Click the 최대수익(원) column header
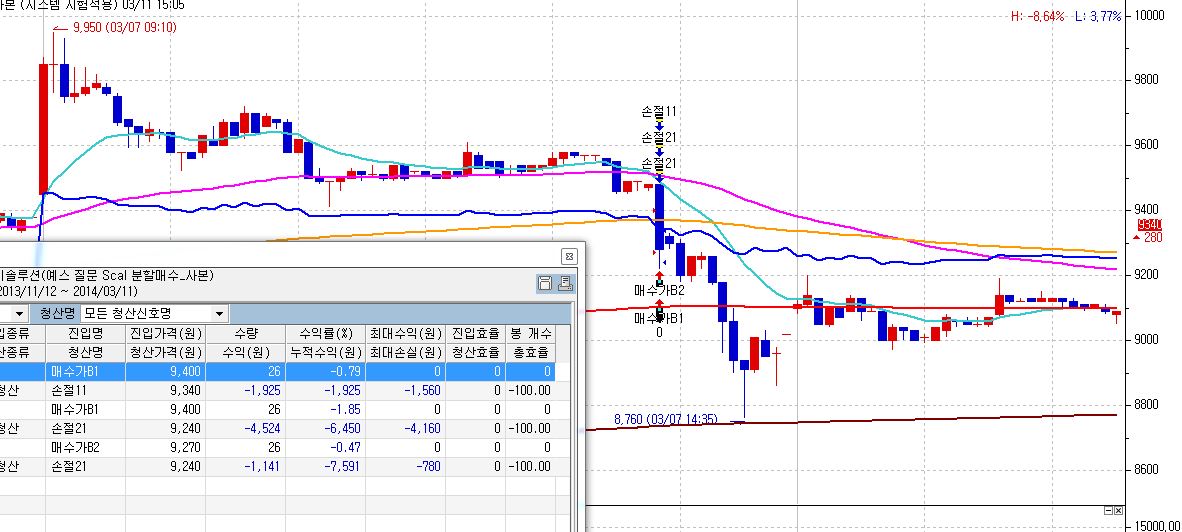The height and width of the screenshot is (532, 1182). pos(406,334)
